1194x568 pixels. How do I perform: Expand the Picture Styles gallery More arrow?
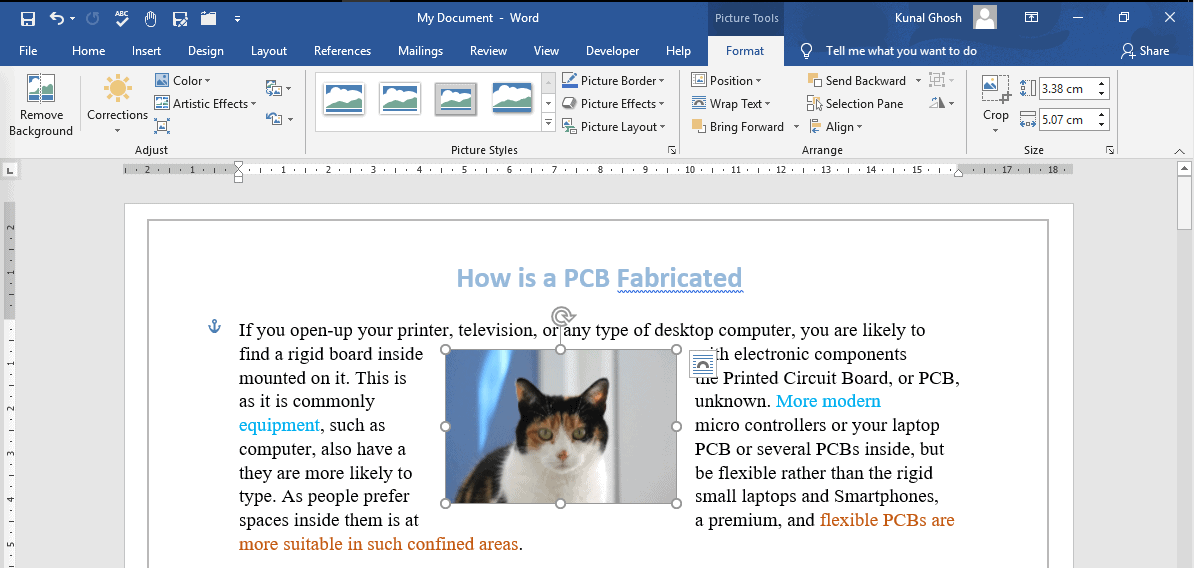(x=548, y=123)
